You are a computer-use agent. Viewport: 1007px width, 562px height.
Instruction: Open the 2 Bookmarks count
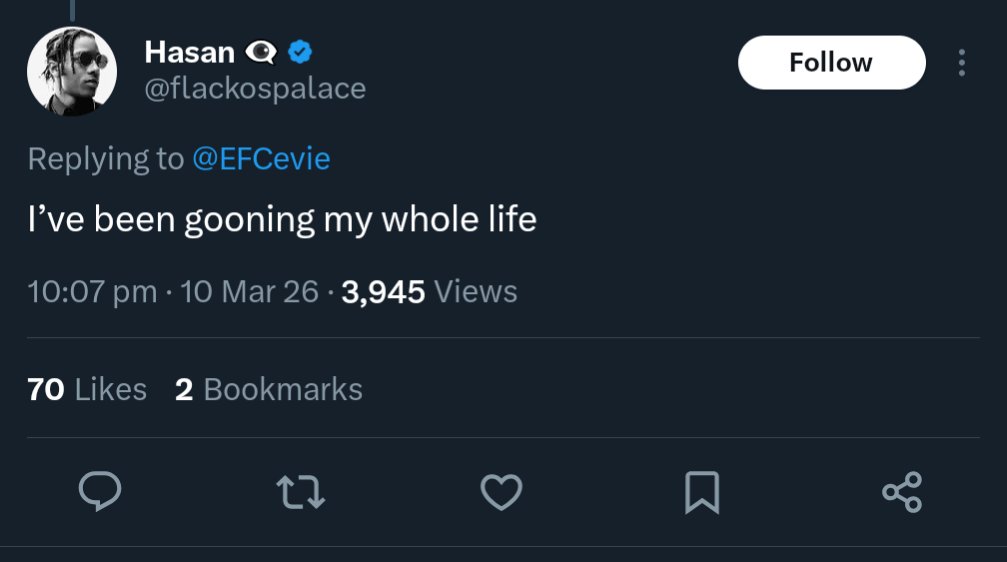(x=268, y=389)
